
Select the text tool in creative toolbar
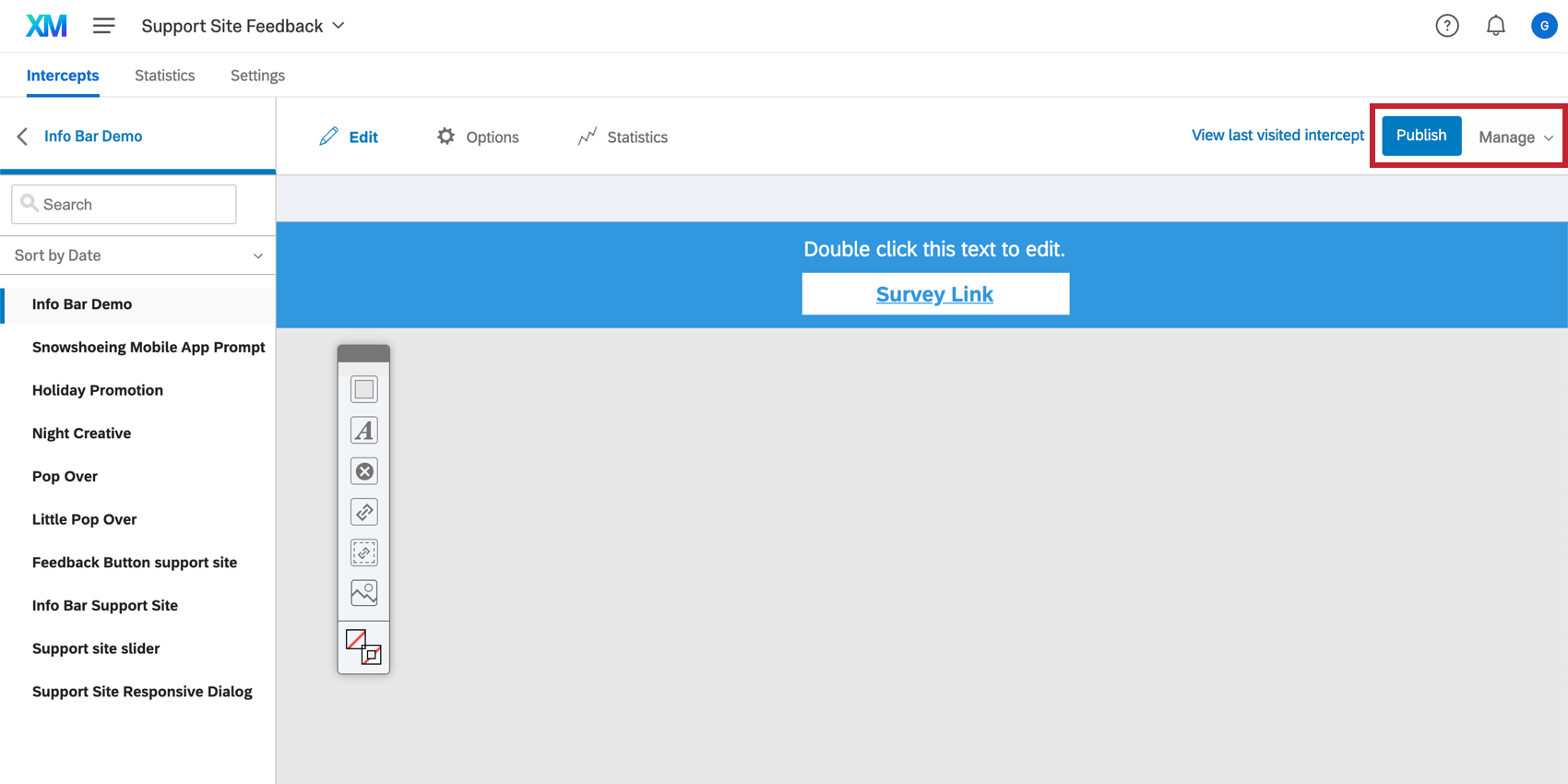click(x=364, y=430)
